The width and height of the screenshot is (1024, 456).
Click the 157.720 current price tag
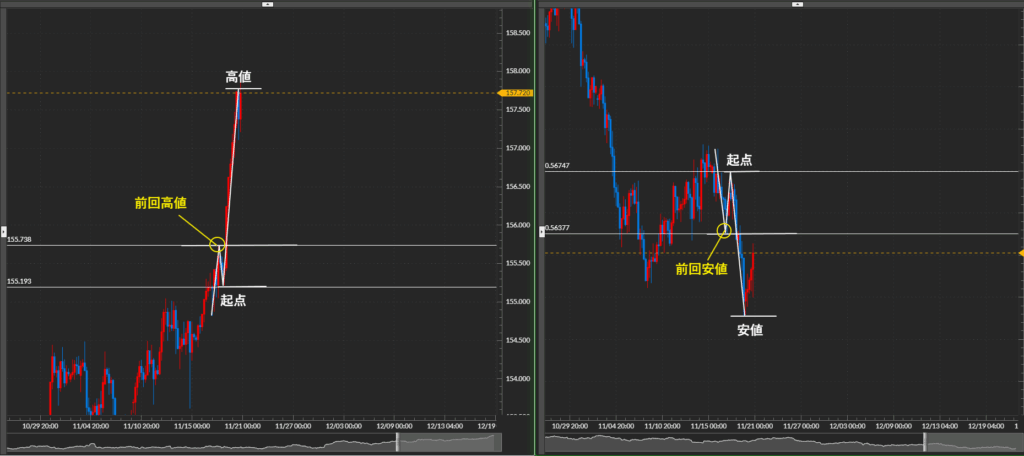[518, 93]
